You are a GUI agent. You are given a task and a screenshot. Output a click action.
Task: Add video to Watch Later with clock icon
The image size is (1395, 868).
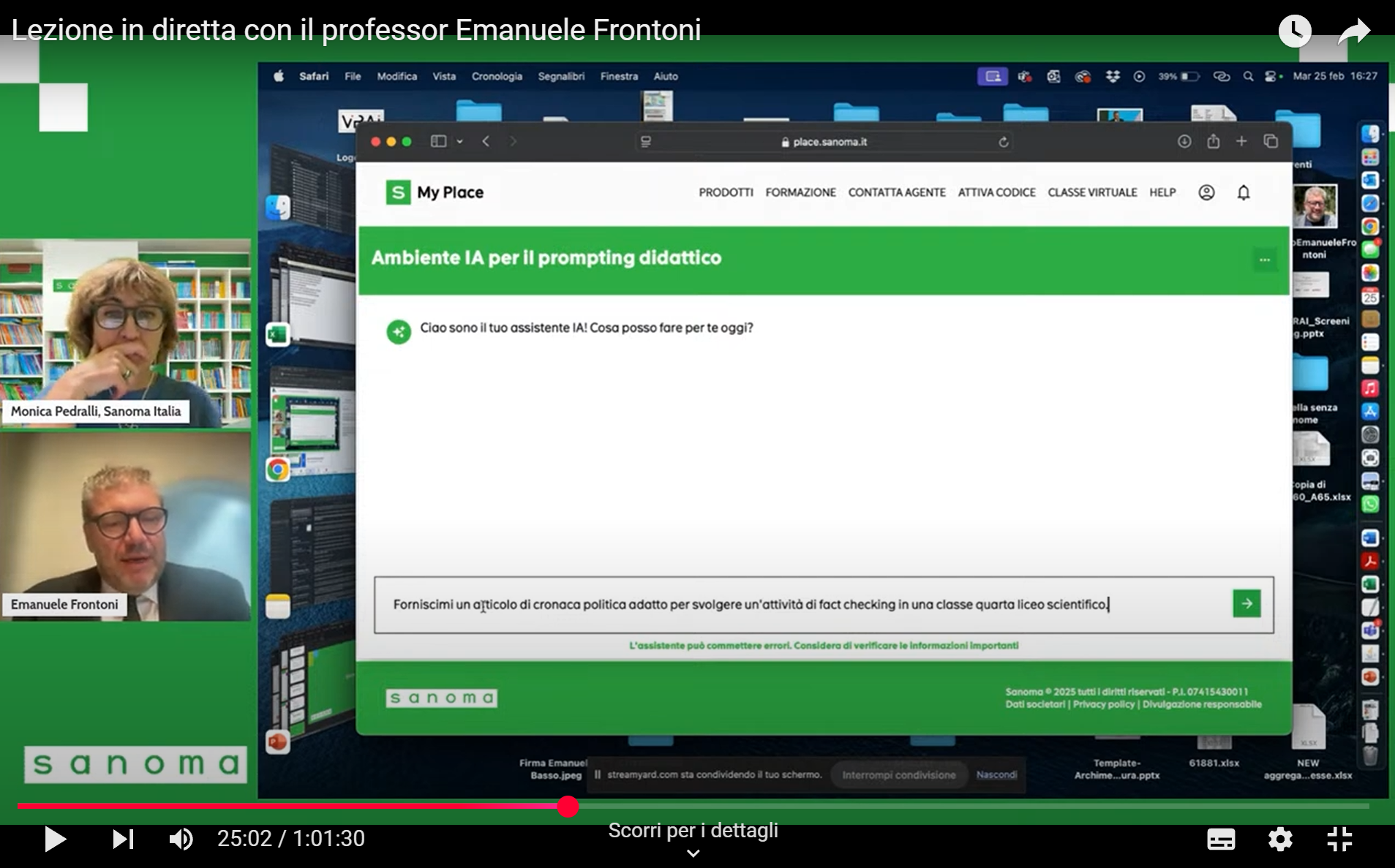pos(1294,31)
